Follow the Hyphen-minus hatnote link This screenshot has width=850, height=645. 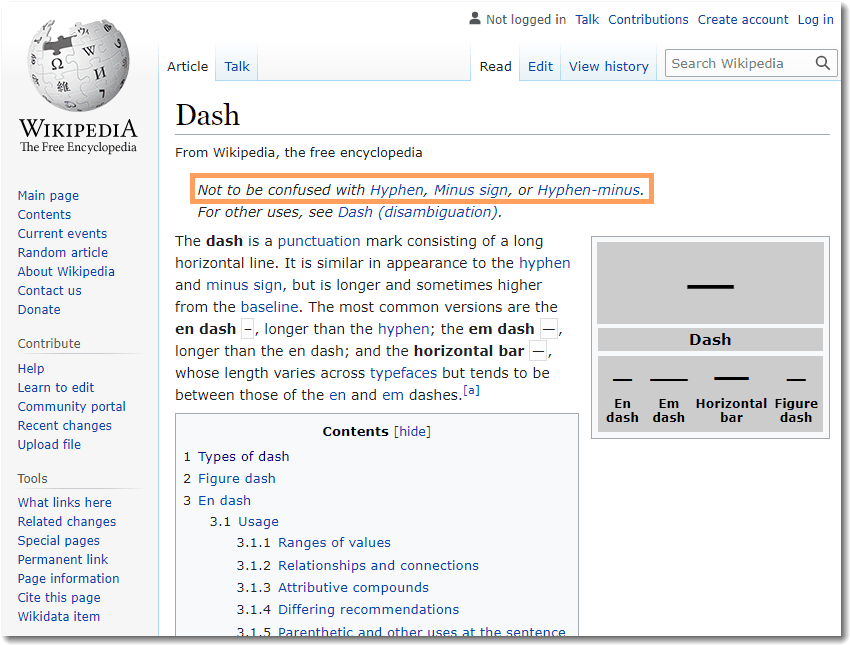coord(588,190)
